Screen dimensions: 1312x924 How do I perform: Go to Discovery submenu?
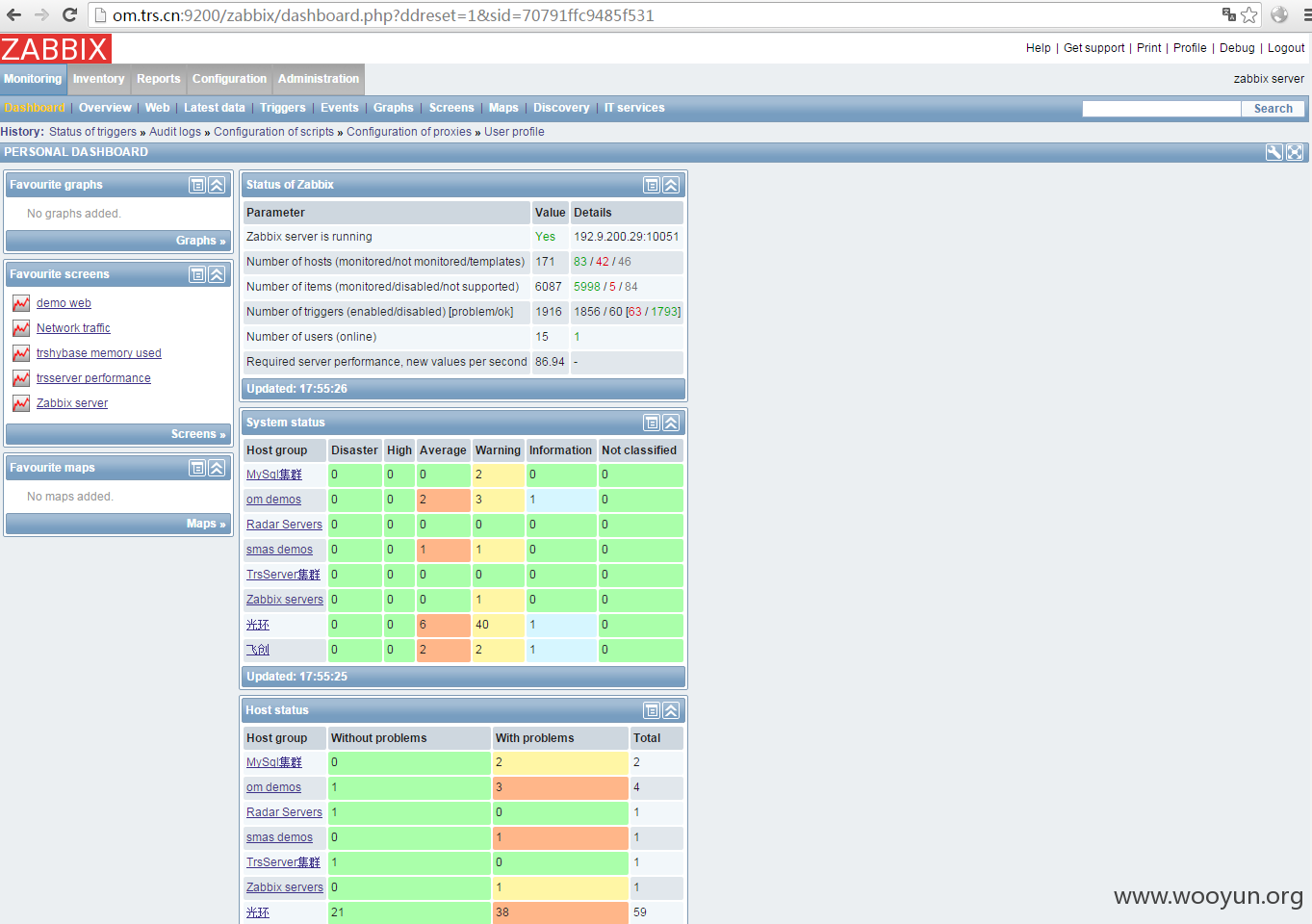point(561,108)
